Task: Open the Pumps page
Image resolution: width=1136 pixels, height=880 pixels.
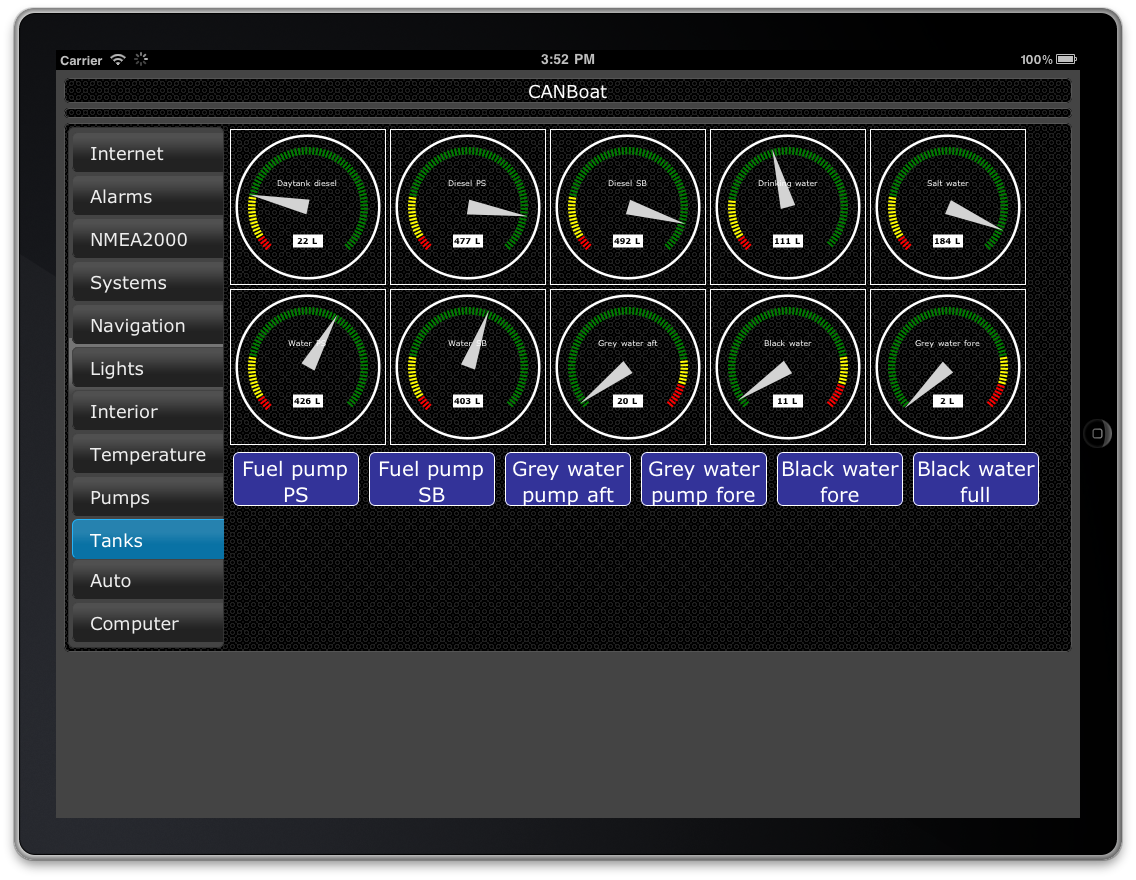Action: (x=148, y=498)
